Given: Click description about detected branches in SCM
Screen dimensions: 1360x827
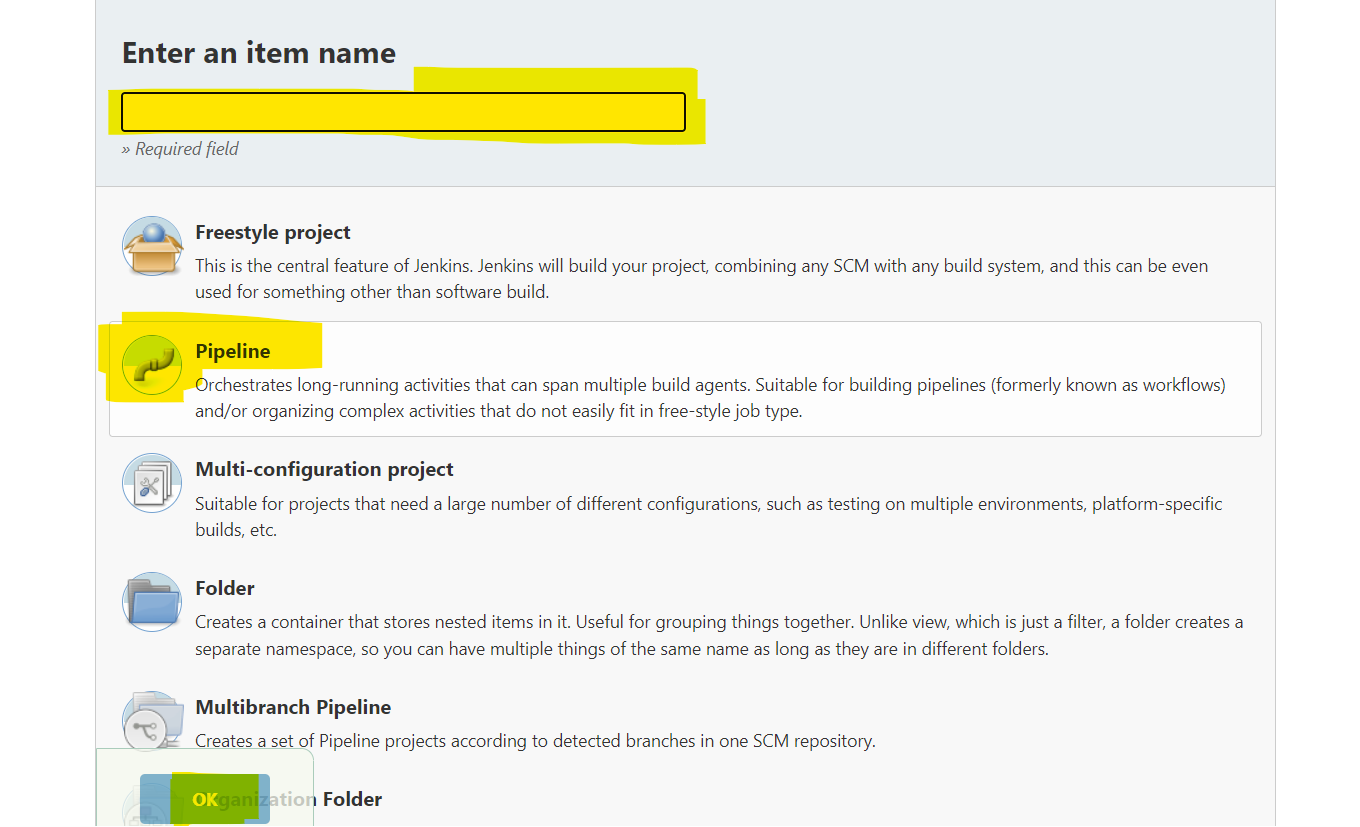Looking at the screenshot, I should [x=535, y=741].
